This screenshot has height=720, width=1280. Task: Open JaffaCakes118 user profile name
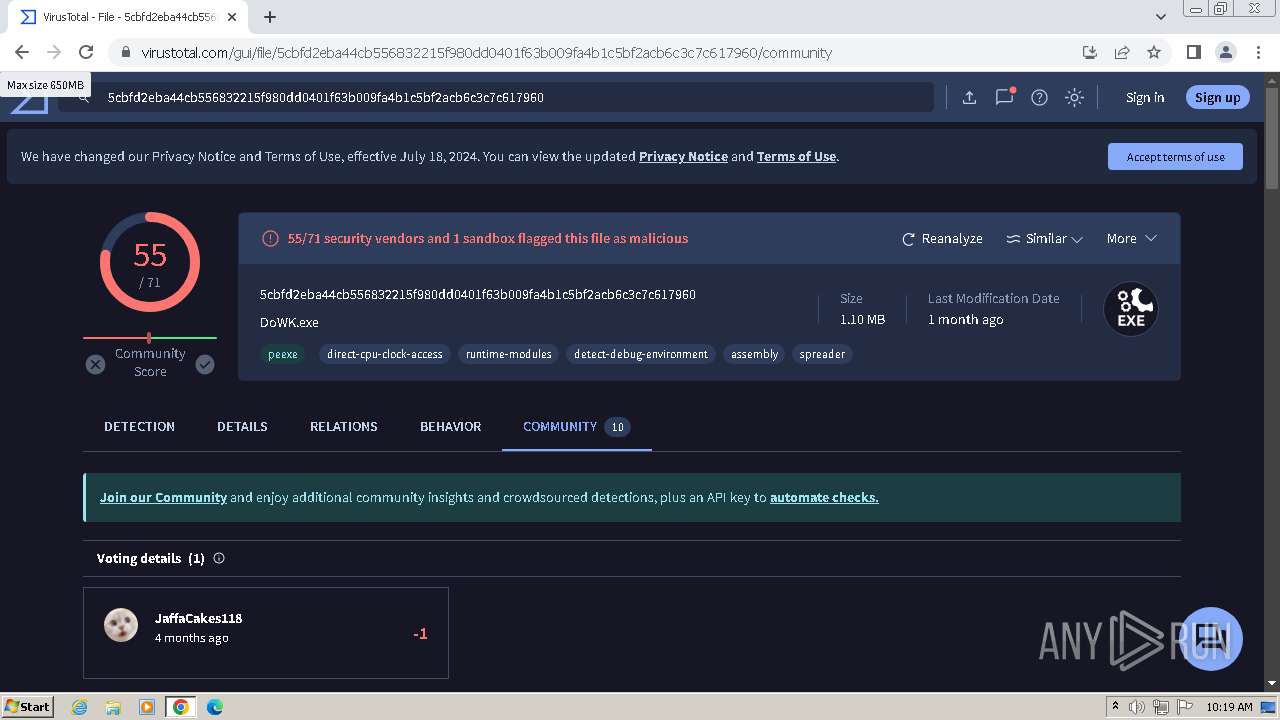click(198, 618)
